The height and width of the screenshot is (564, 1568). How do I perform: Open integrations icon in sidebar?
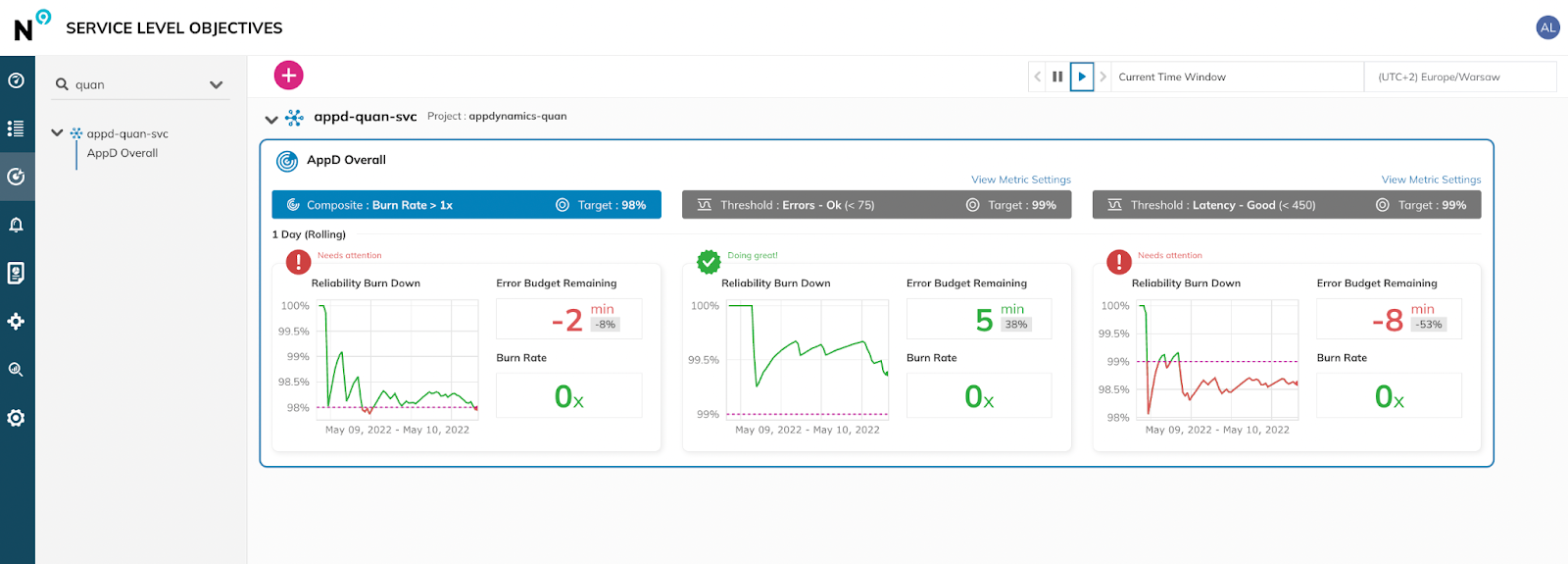pyautogui.click(x=17, y=321)
